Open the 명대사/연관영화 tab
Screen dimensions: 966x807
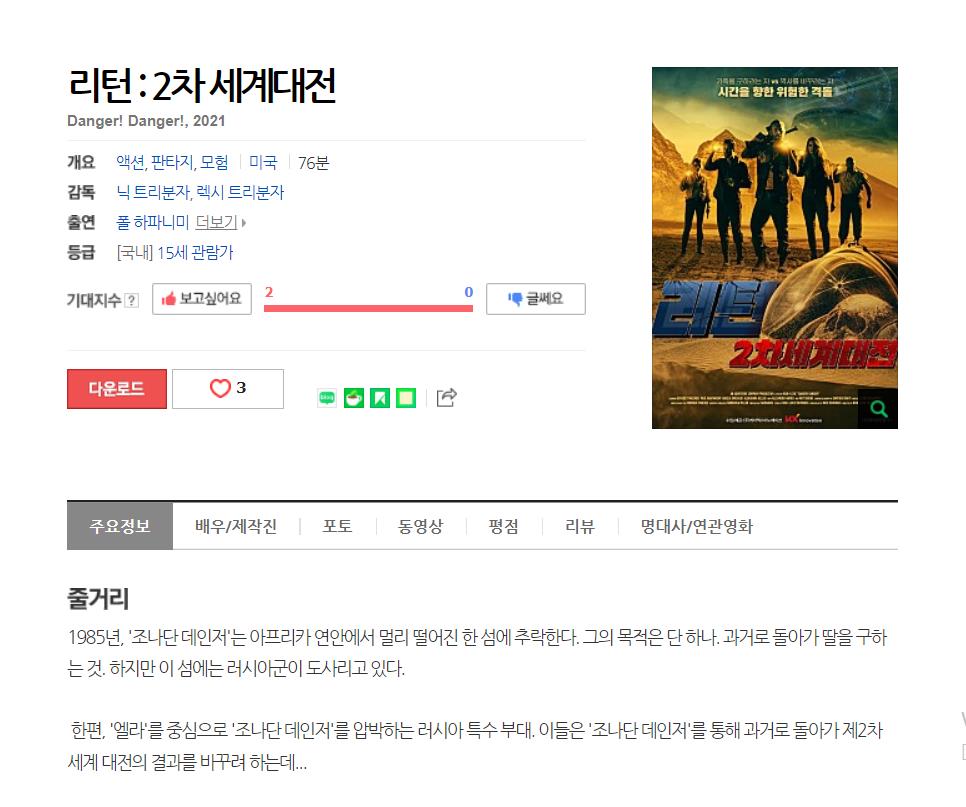click(697, 526)
